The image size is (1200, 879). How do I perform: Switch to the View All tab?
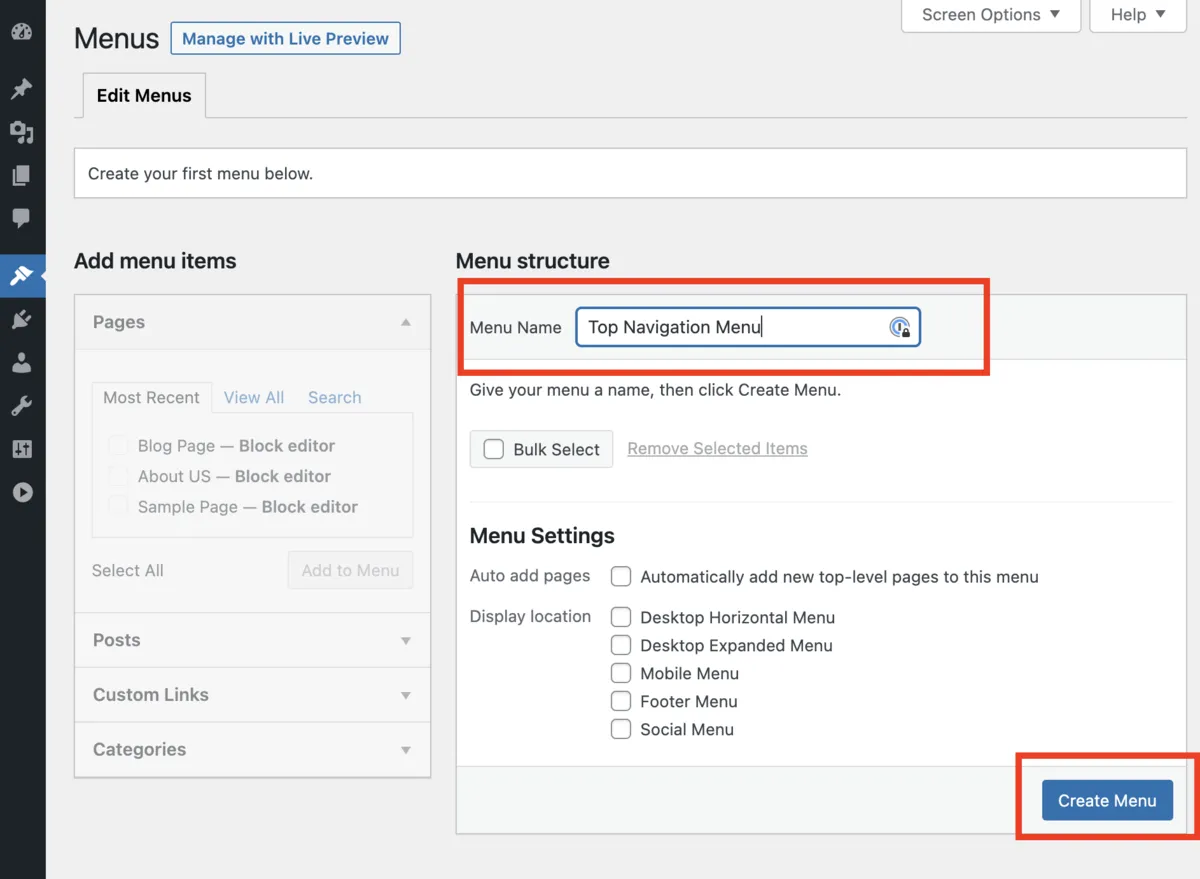pyautogui.click(x=254, y=397)
